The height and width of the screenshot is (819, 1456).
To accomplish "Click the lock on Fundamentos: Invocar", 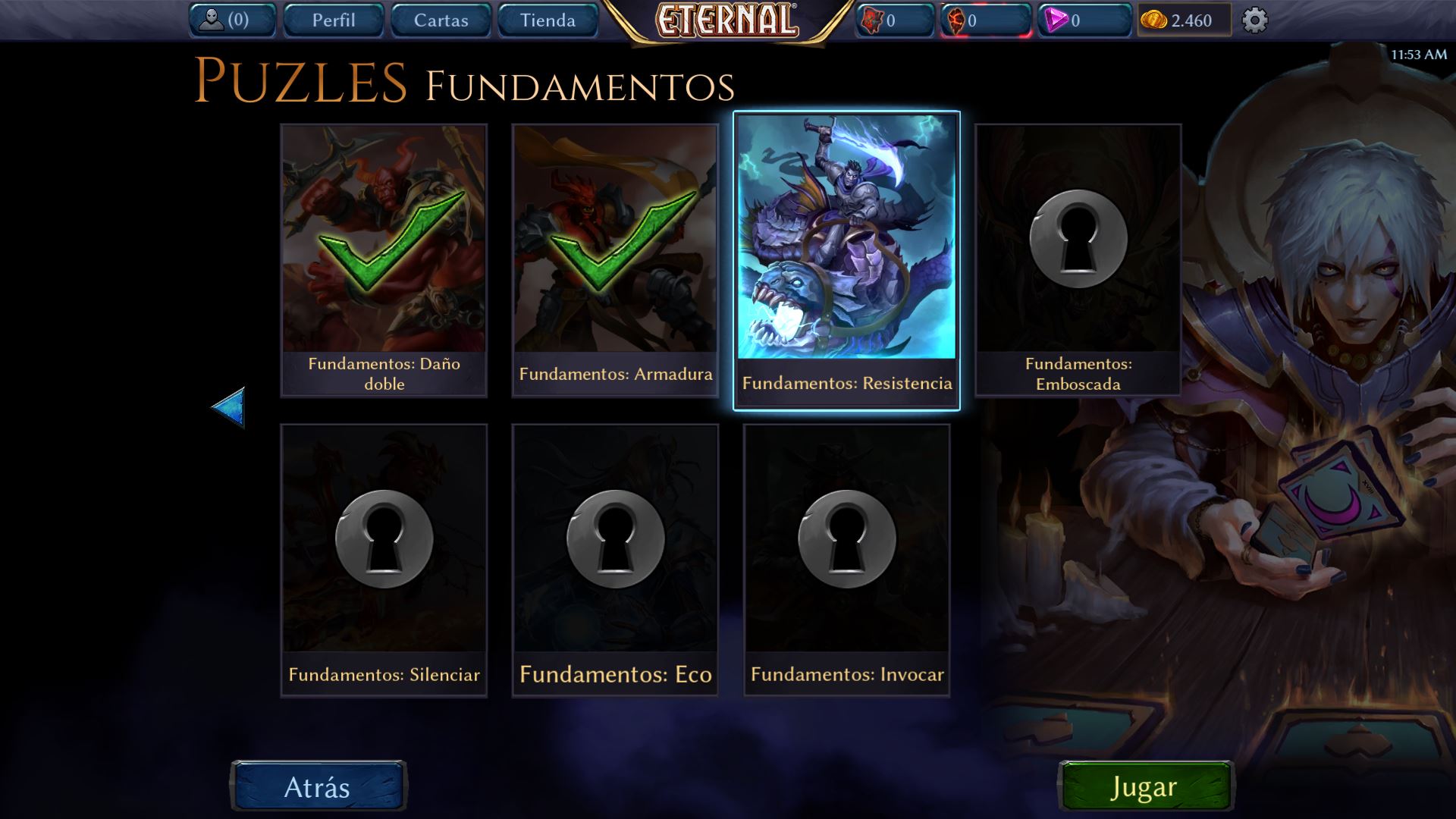I will coord(846,539).
